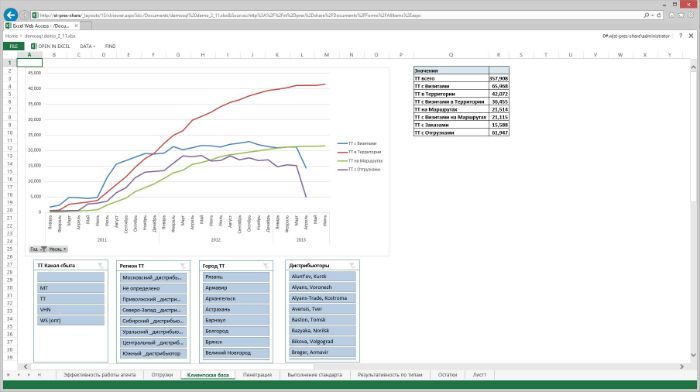Click the browser forward arrow button
The height and width of the screenshot is (392, 700).
[x=25, y=15]
